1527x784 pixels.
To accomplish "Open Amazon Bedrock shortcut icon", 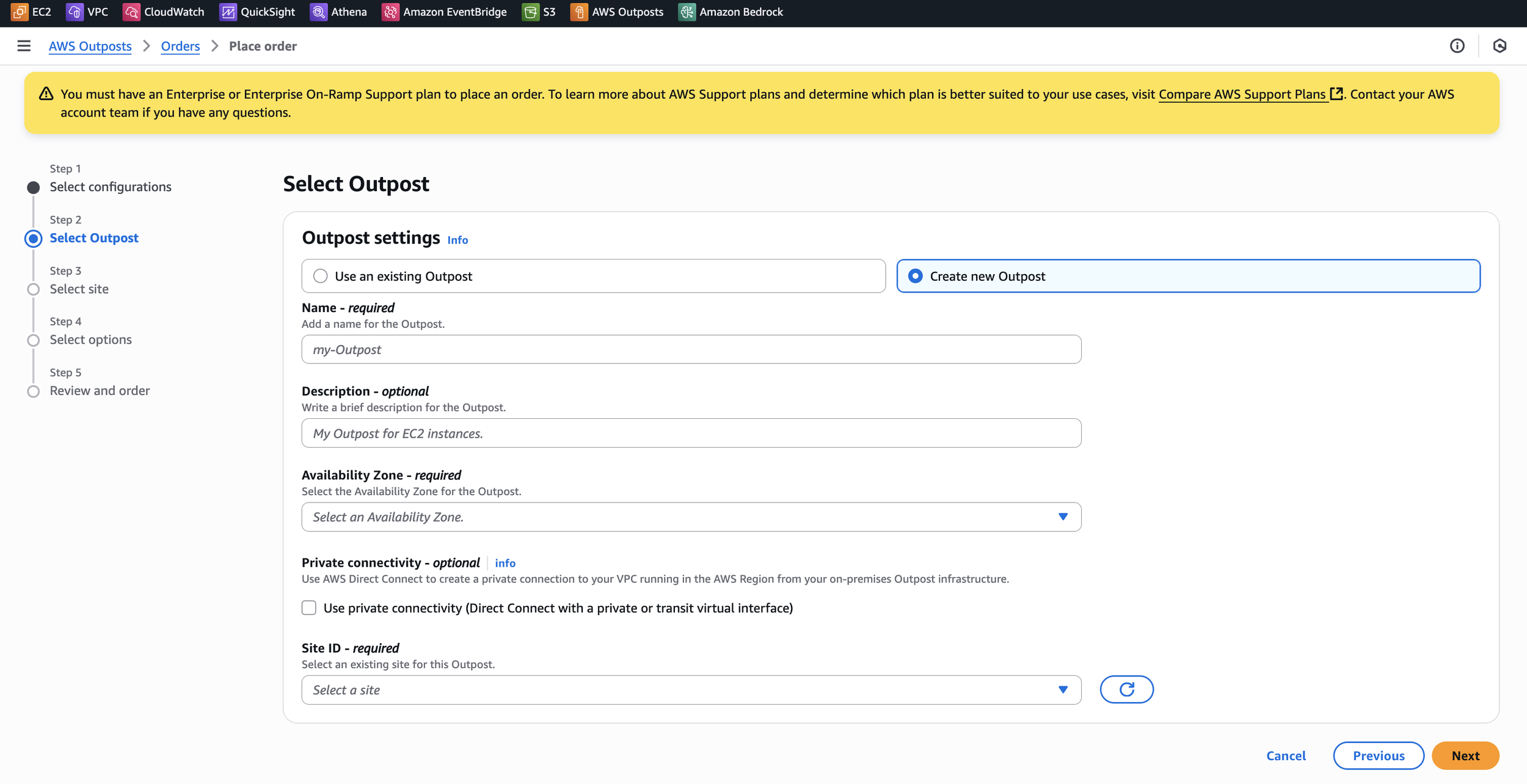I will 687,12.
